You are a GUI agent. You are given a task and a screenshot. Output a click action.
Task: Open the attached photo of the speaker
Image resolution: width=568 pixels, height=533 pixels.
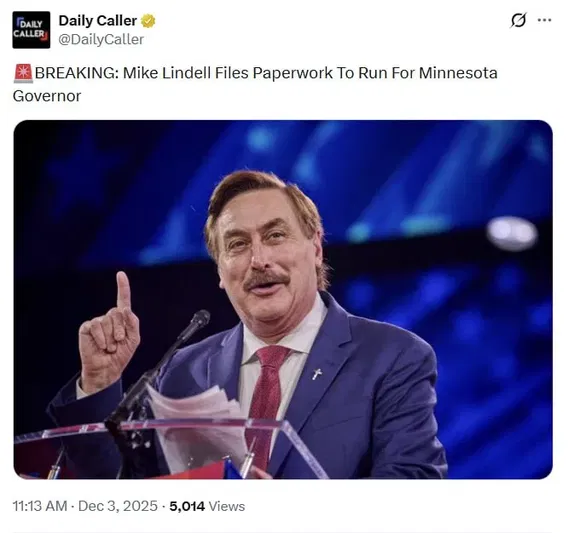(283, 300)
